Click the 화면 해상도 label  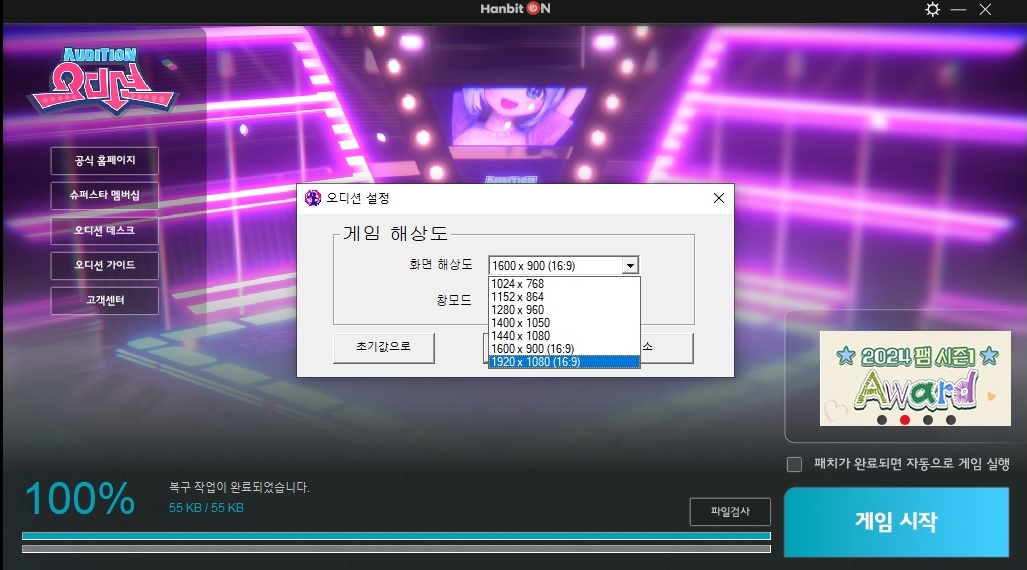pos(441,264)
